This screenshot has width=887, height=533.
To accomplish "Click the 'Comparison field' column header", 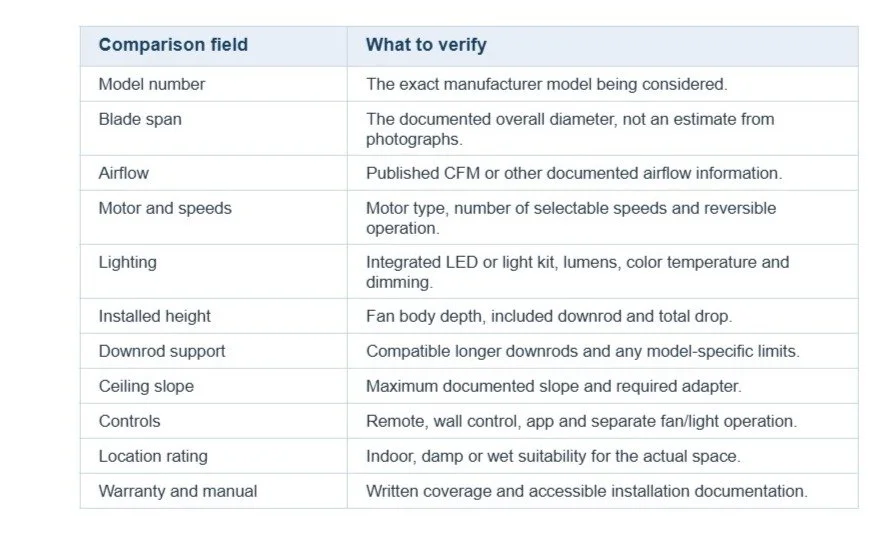I will point(213,46).
